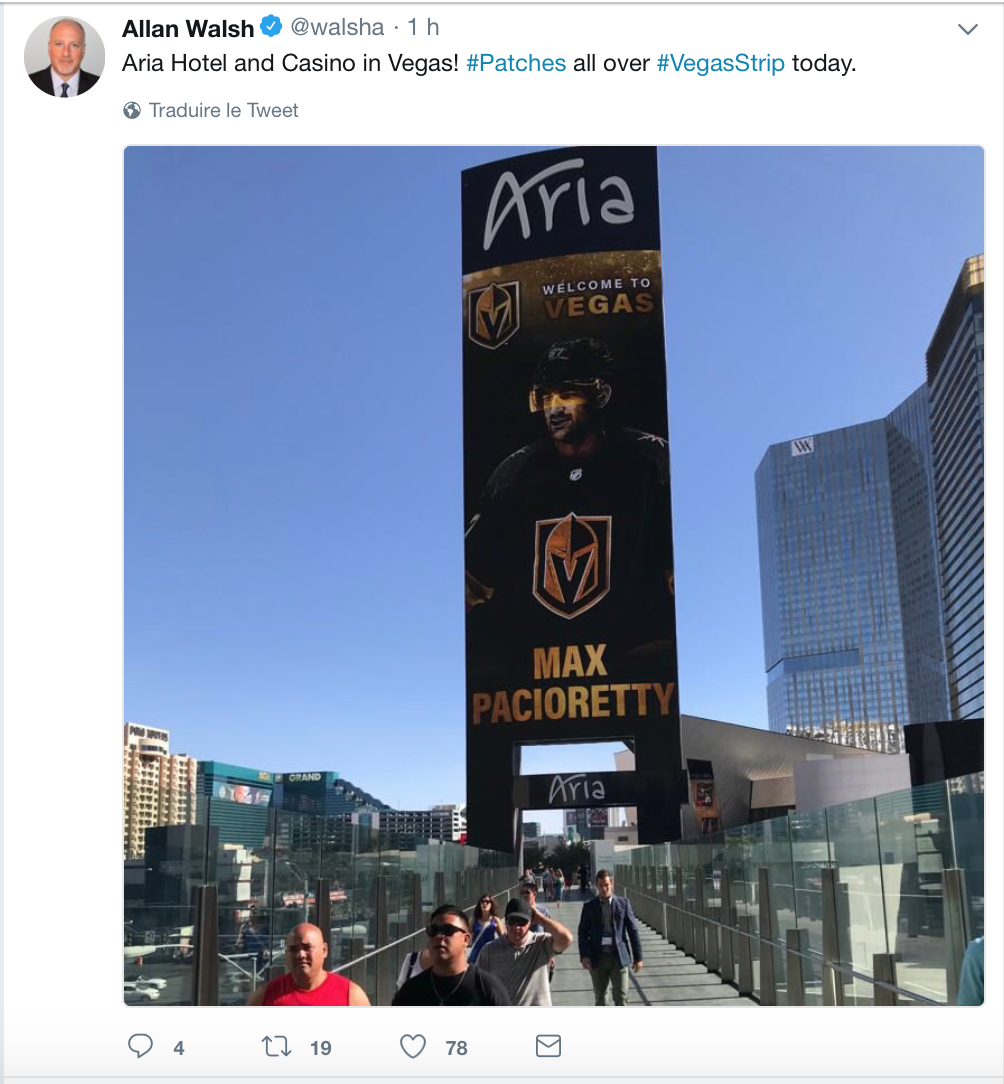Click the blue verified badge next to Allan Walsh
The width and height of the screenshot is (1004, 1084).
pyautogui.click(x=271, y=27)
